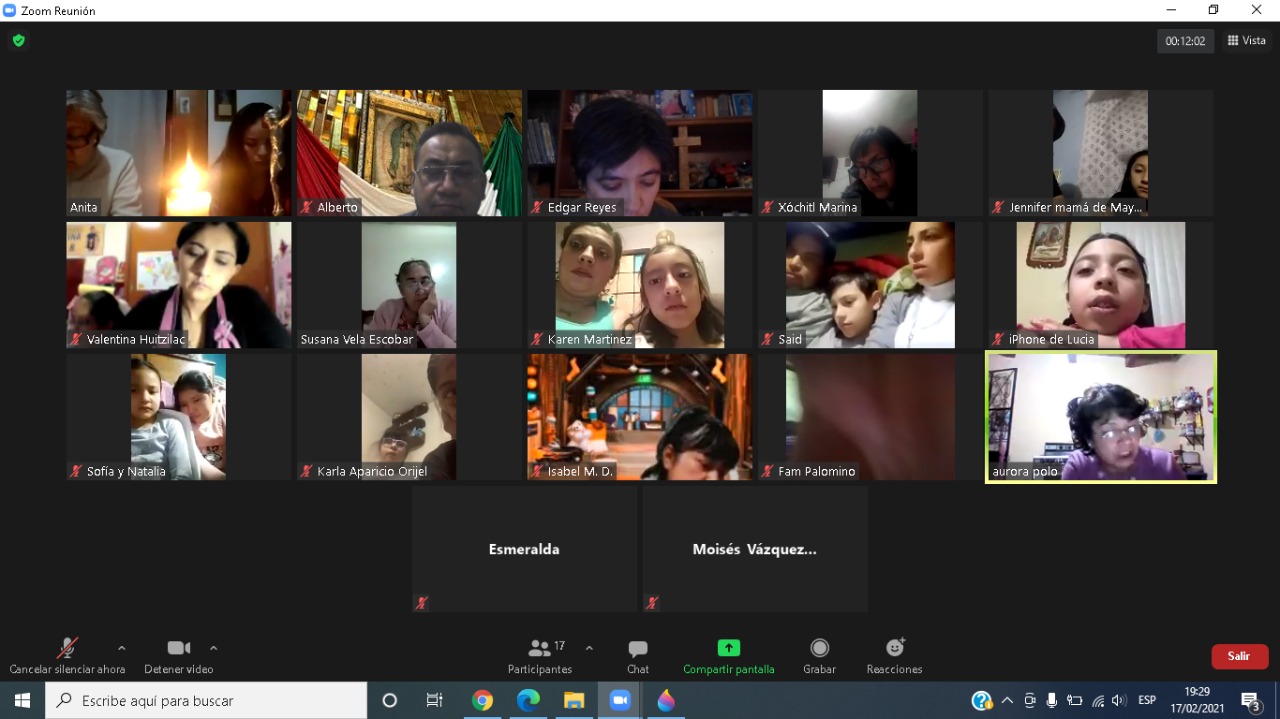Click the Zoom icon in the taskbar
This screenshot has height=719, width=1280.
pos(620,700)
